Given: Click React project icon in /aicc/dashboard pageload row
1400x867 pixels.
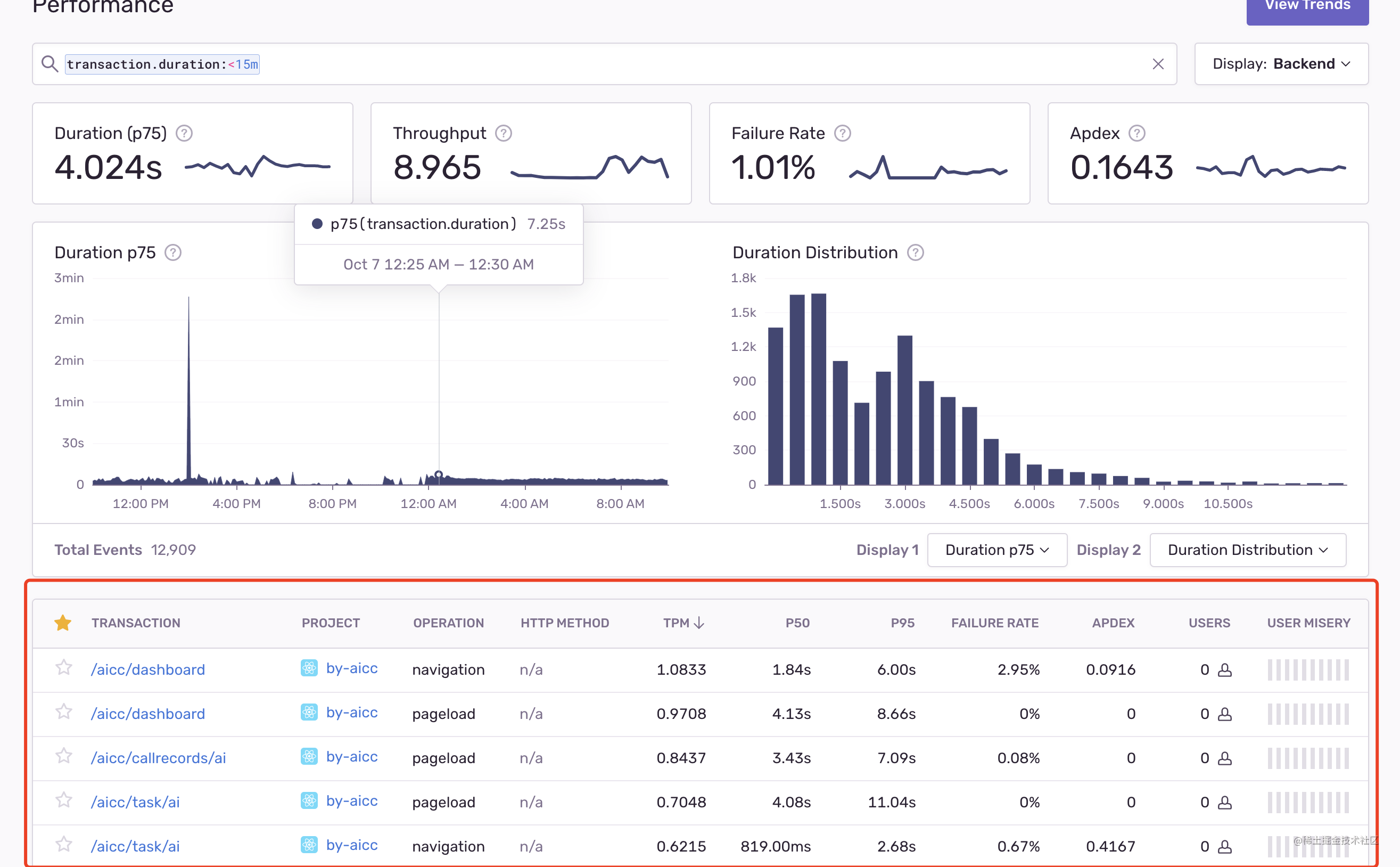Looking at the screenshot, I should (309, 712).
